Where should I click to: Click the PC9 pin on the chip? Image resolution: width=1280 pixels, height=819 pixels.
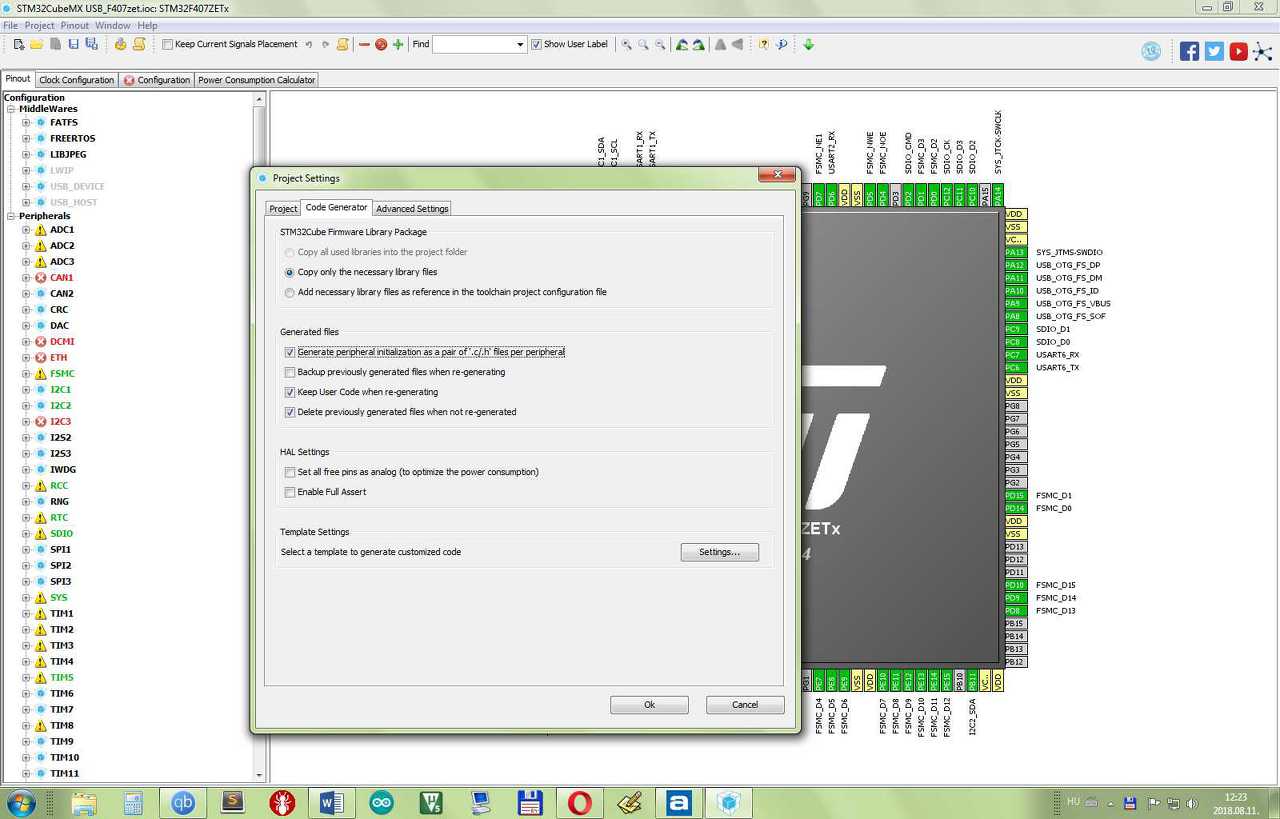(1015, 329)
